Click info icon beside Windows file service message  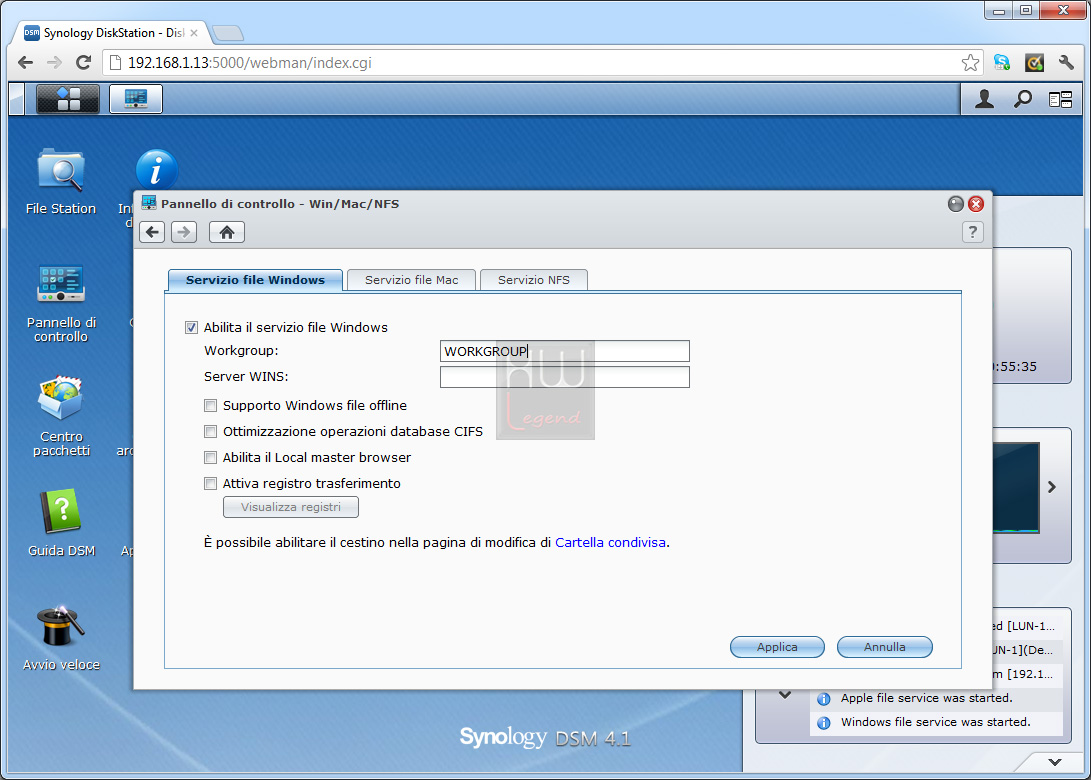[x=824, y=723]
